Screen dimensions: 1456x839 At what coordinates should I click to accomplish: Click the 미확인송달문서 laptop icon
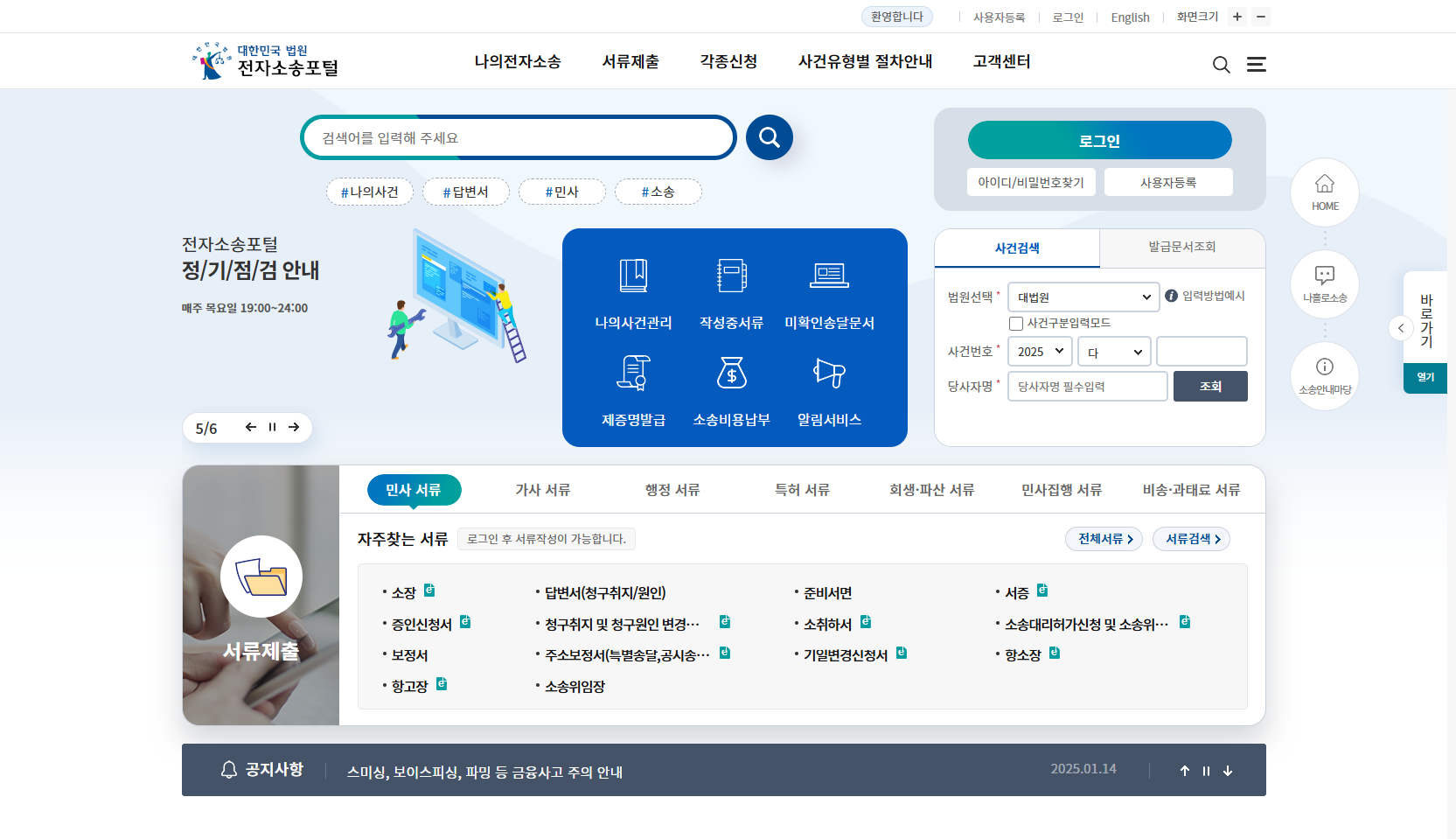click(x=829, y=276)
